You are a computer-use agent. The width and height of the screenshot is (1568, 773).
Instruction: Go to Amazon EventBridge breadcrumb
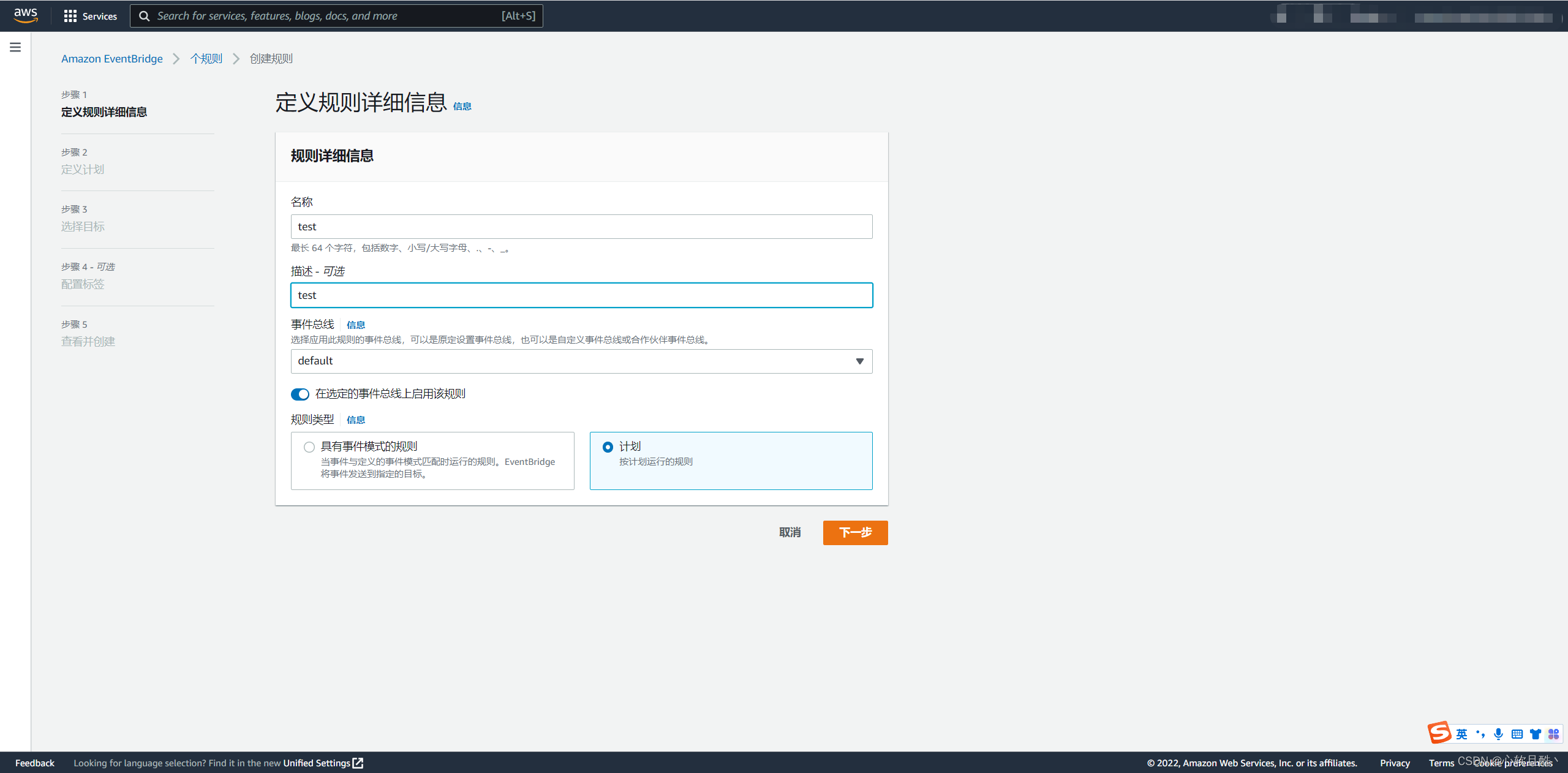point(112,59)
